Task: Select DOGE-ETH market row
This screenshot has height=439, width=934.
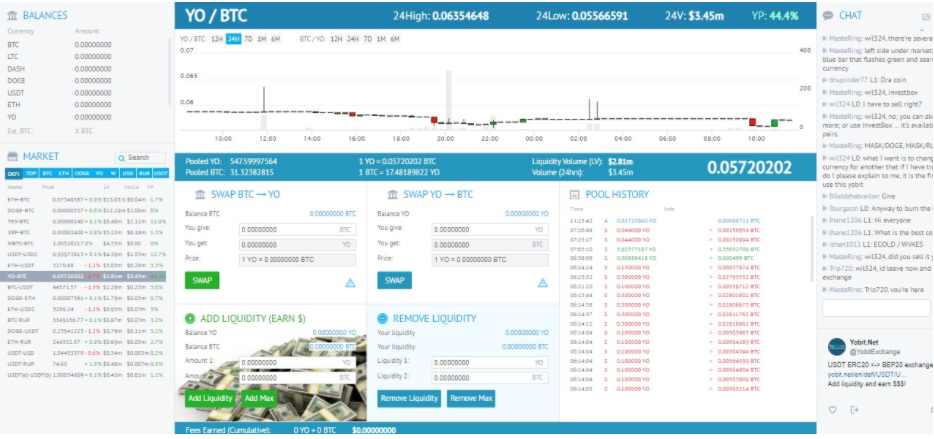Action: pyautogui.click(x=86, y=298)
